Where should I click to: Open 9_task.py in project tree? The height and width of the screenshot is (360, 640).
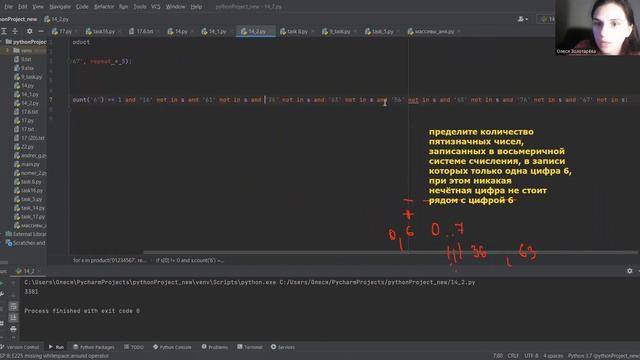coord(28,77)
